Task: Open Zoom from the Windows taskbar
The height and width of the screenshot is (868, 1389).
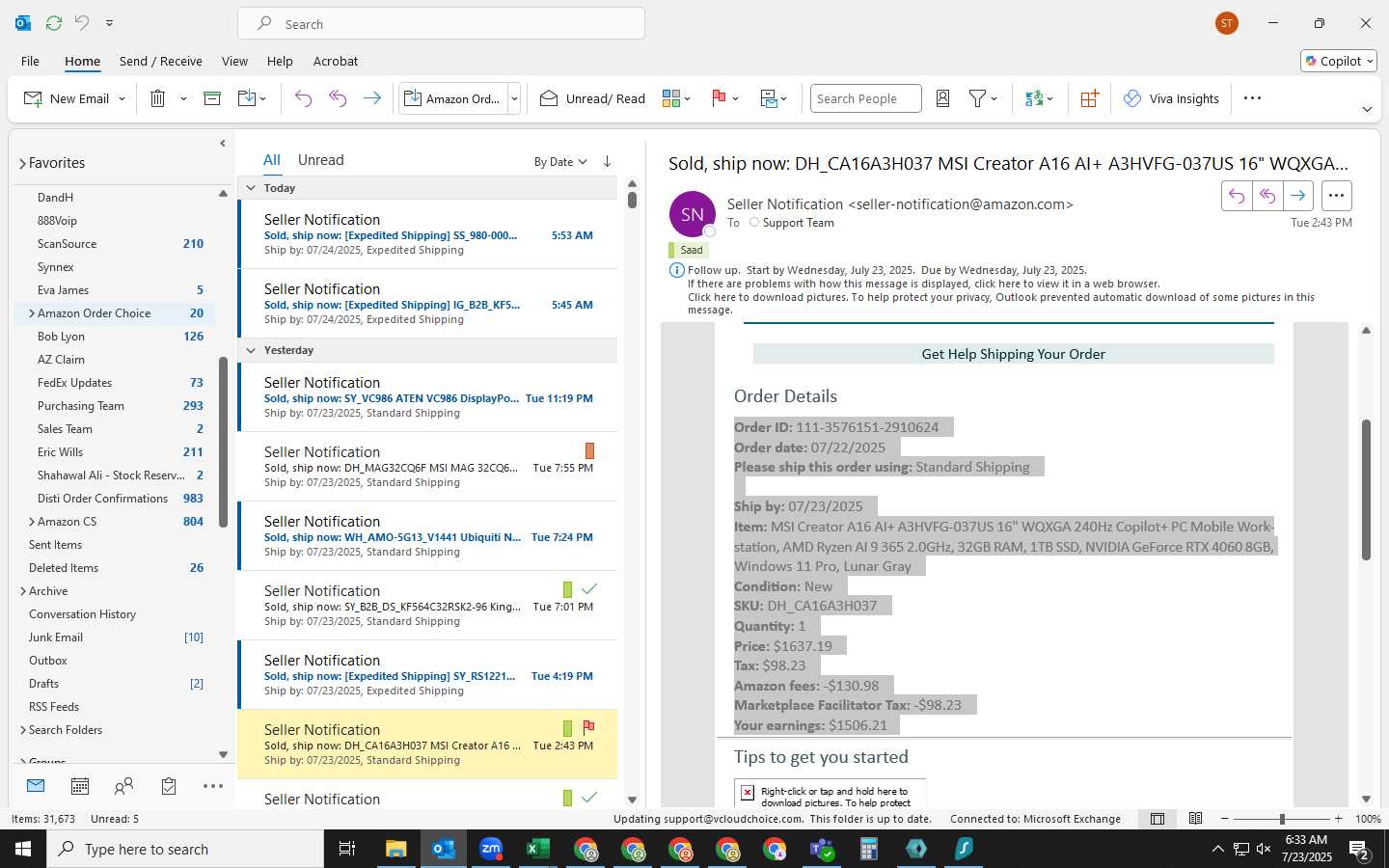Action: [x=491, y=849]
